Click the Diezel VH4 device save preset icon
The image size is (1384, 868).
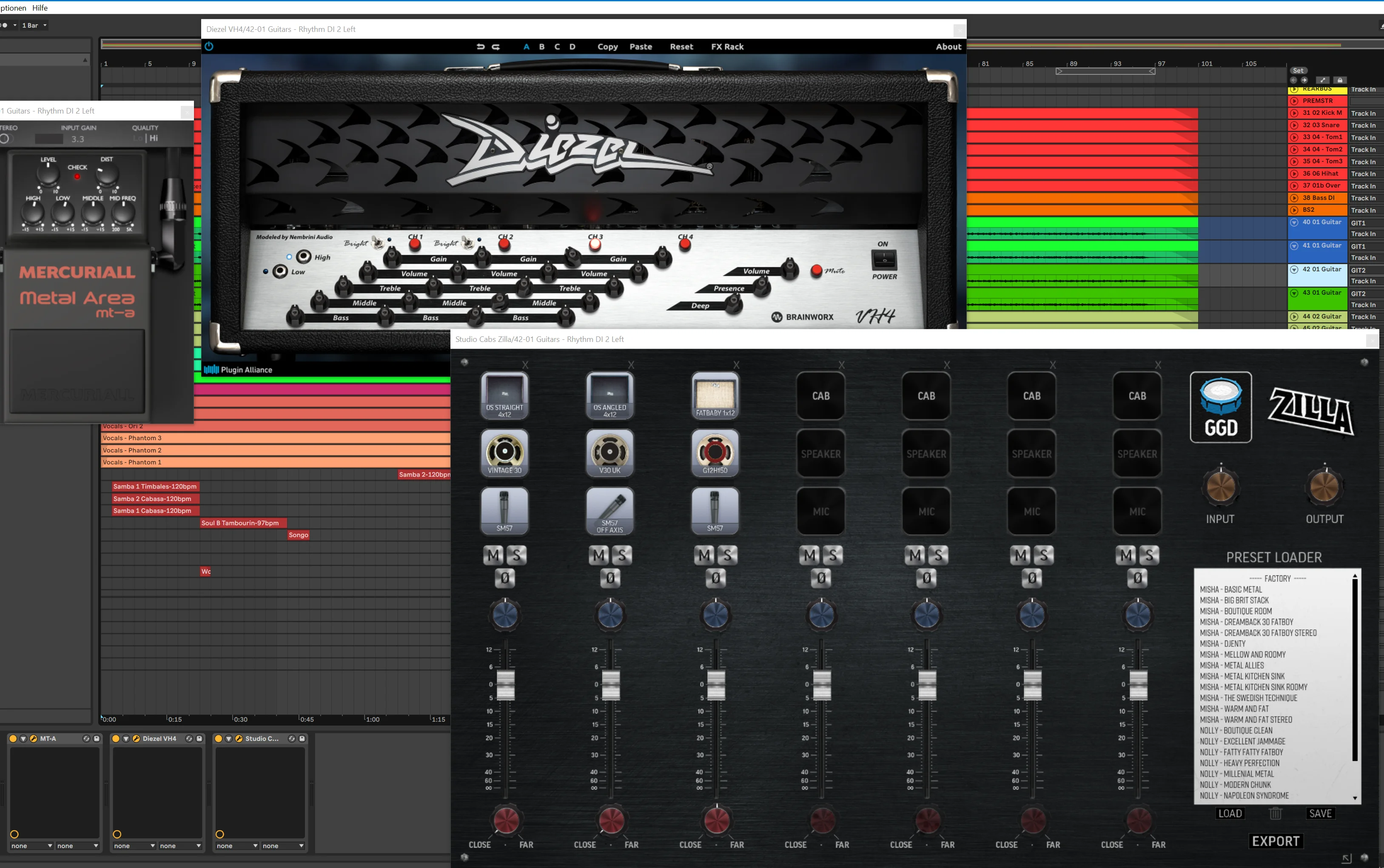click(199, 738)
